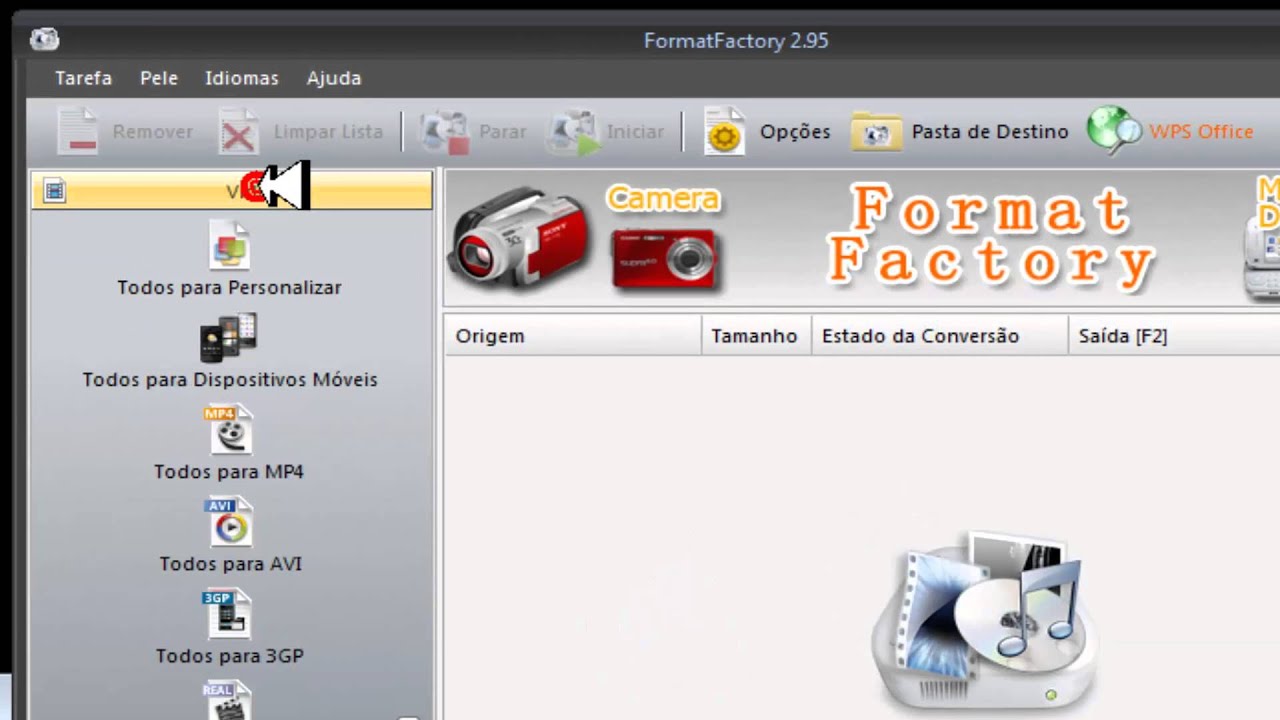Click the Parar label
This screenshot has height=720, width=1280.
[502, 131]
